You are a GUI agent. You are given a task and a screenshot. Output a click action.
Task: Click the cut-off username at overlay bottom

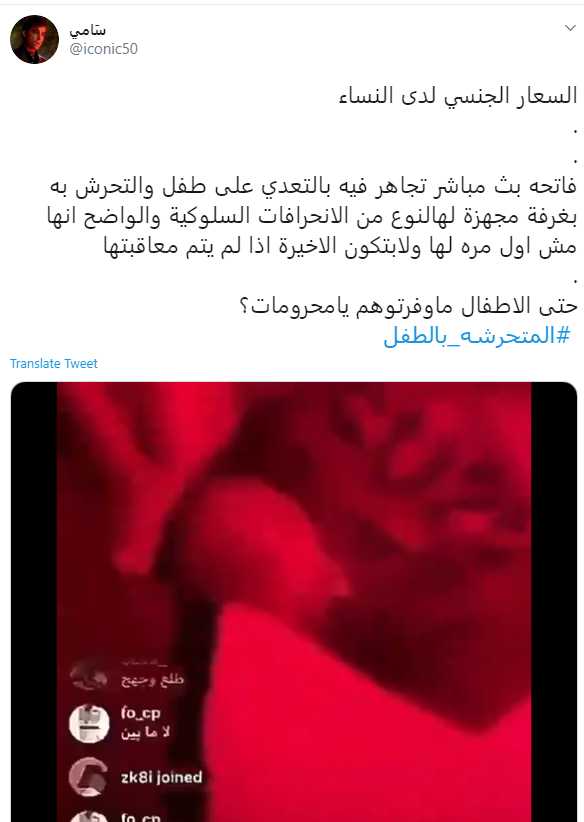pos(140,817)
